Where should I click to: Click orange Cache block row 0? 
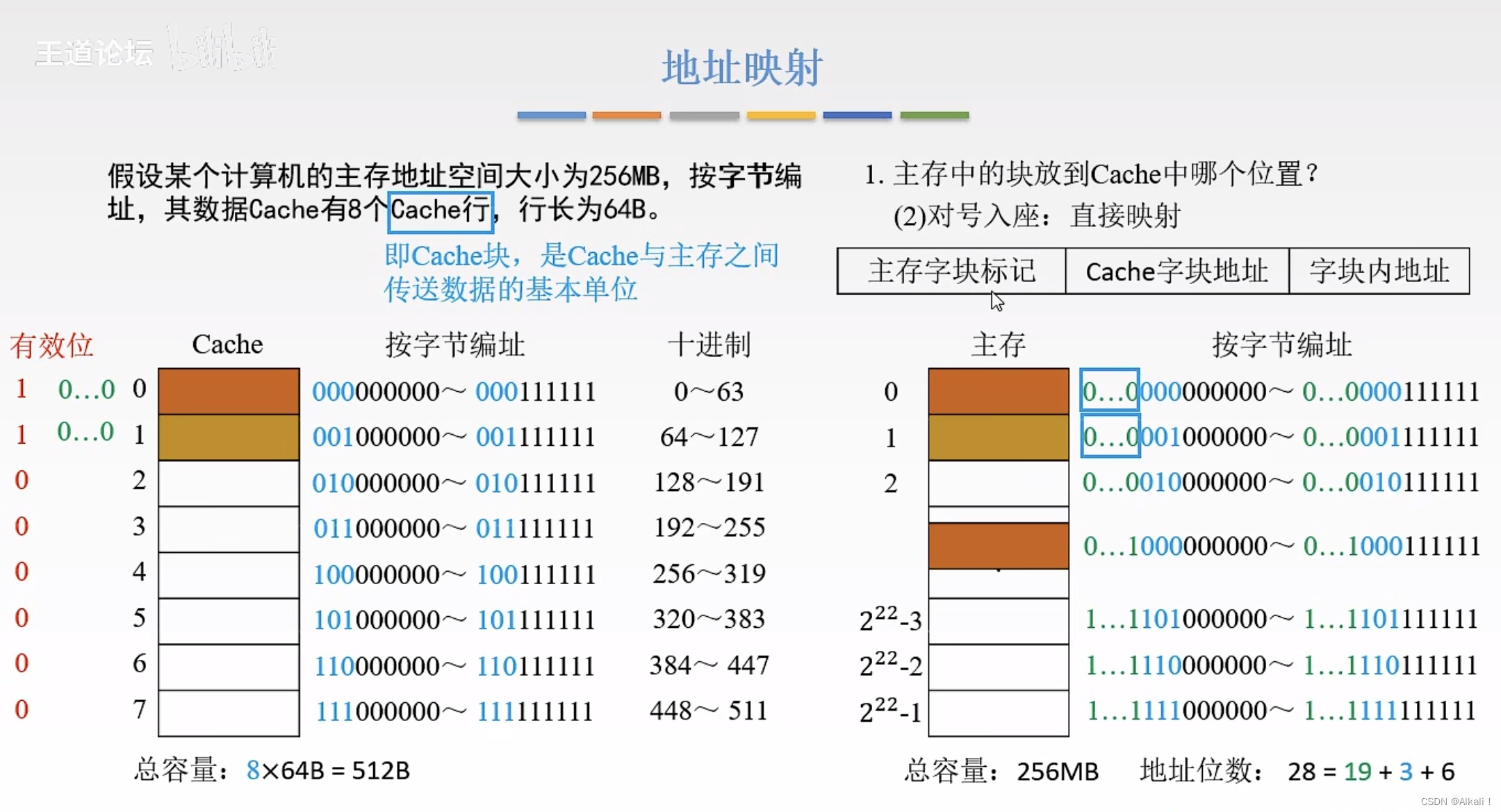pyautogui.click(x=229, y=391)
